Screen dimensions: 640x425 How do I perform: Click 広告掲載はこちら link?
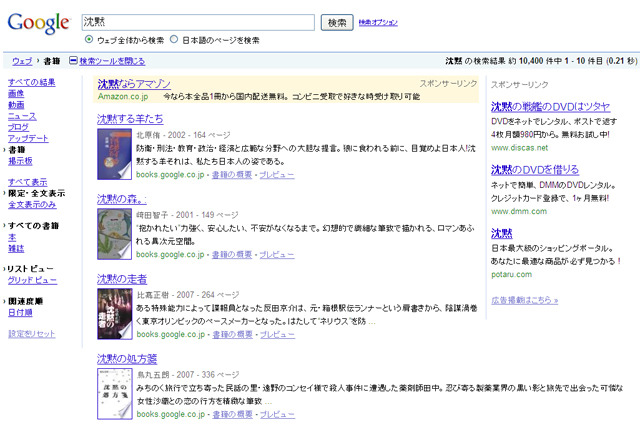tap(524, 300)
